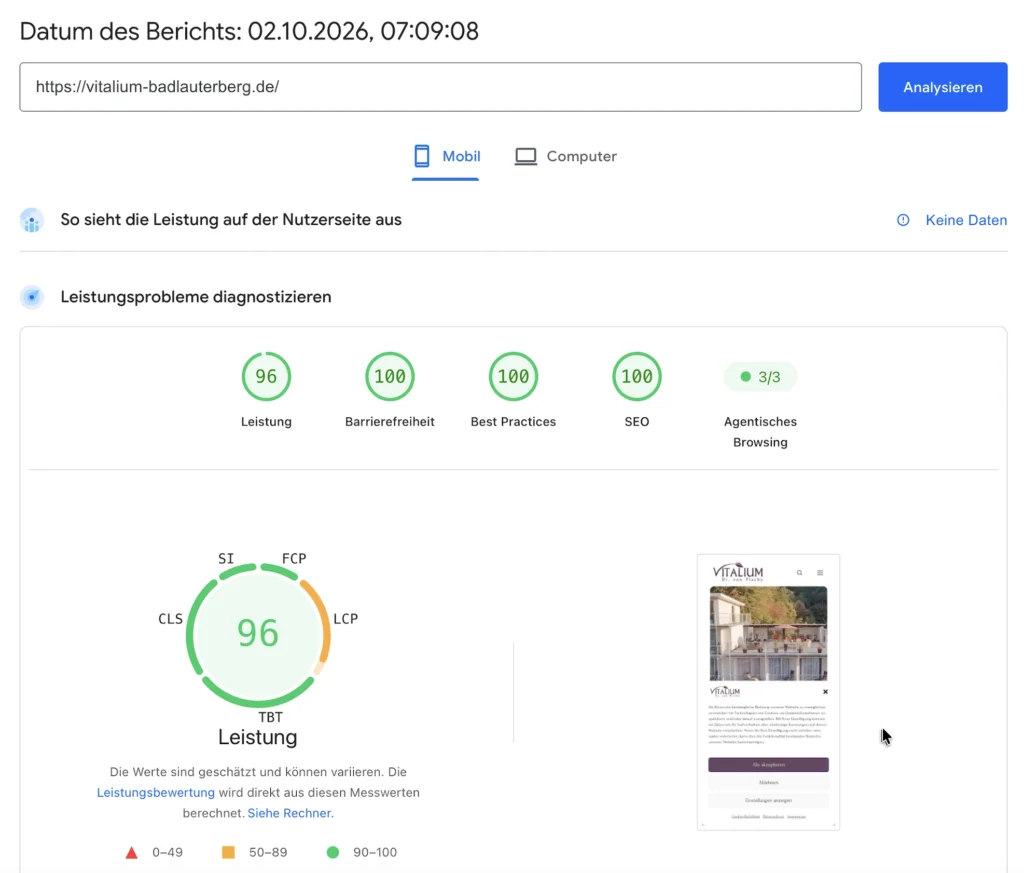Click the TBT label on gauge
The image size is (1024, 873).
pos(270,717)
